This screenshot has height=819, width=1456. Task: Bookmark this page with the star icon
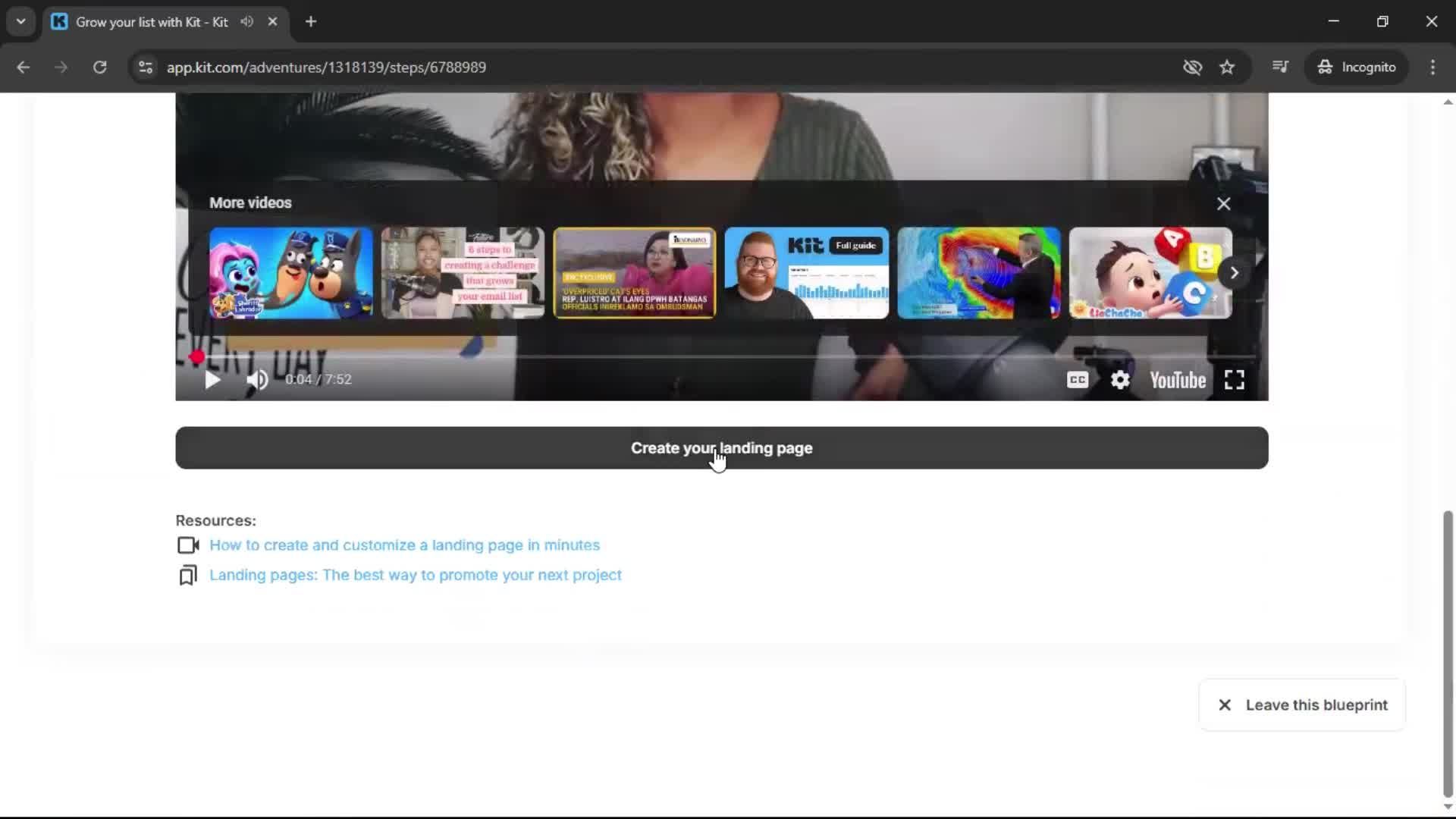coord(1227,67)
